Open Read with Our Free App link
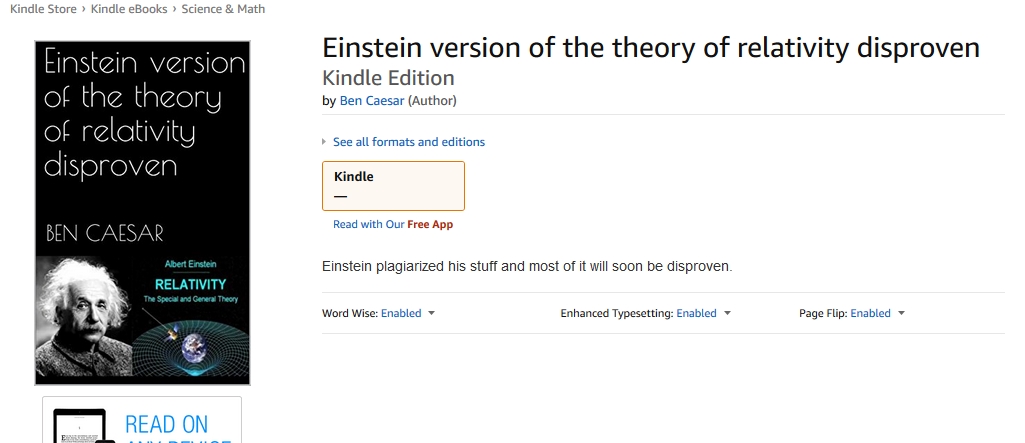1025x443 pixels. (x=393, y=224)
